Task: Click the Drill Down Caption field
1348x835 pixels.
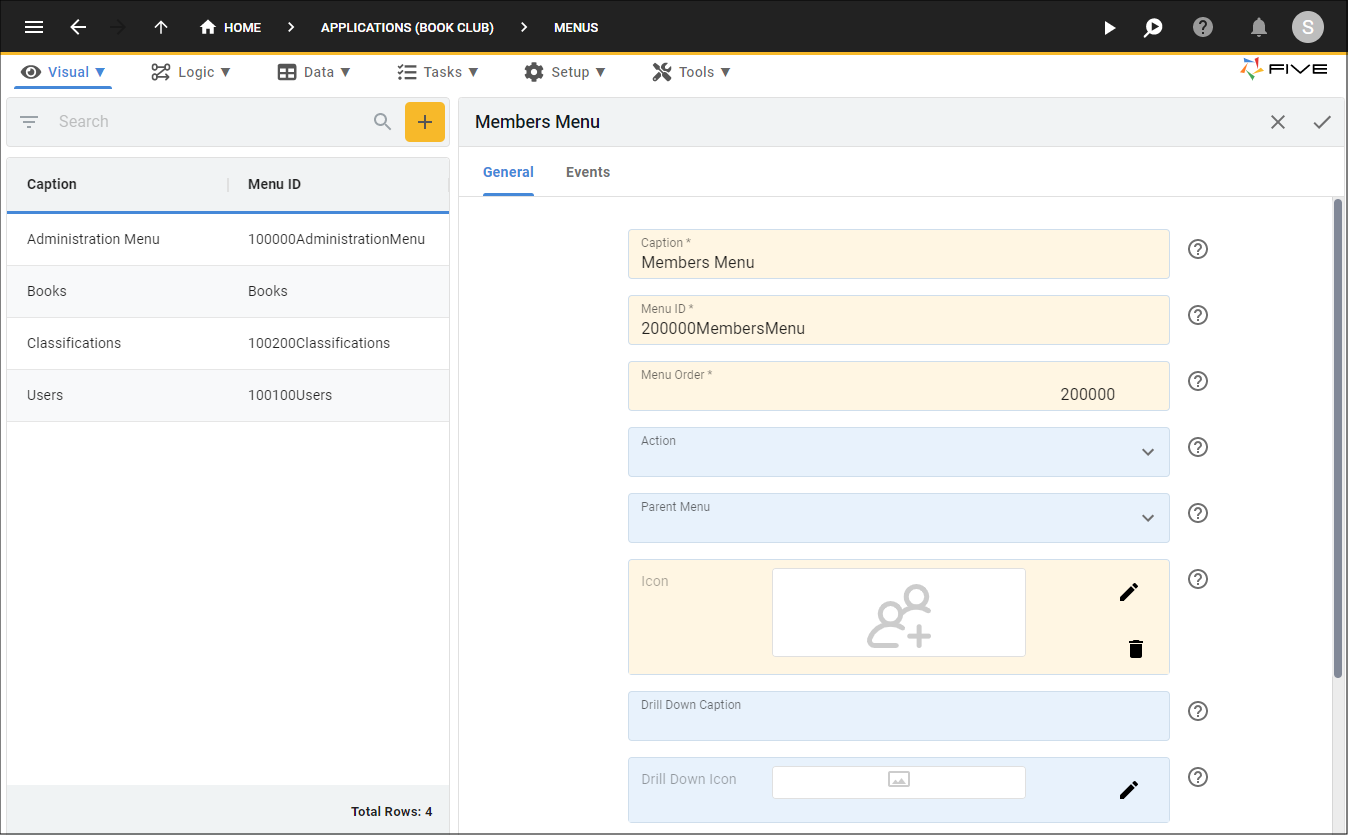Action: coord(898,716)
